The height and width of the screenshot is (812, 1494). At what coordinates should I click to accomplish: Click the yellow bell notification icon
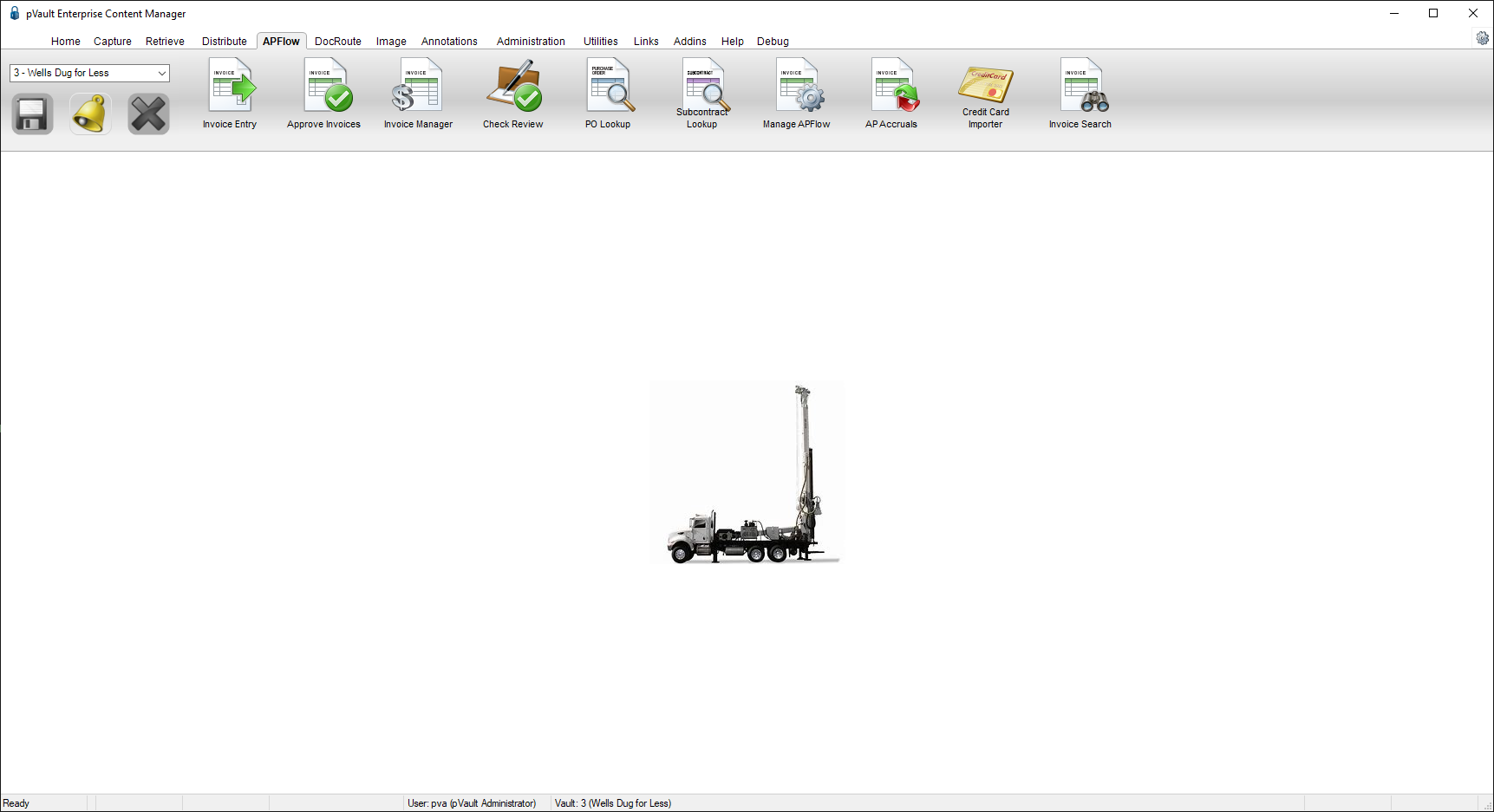point(90,114)
